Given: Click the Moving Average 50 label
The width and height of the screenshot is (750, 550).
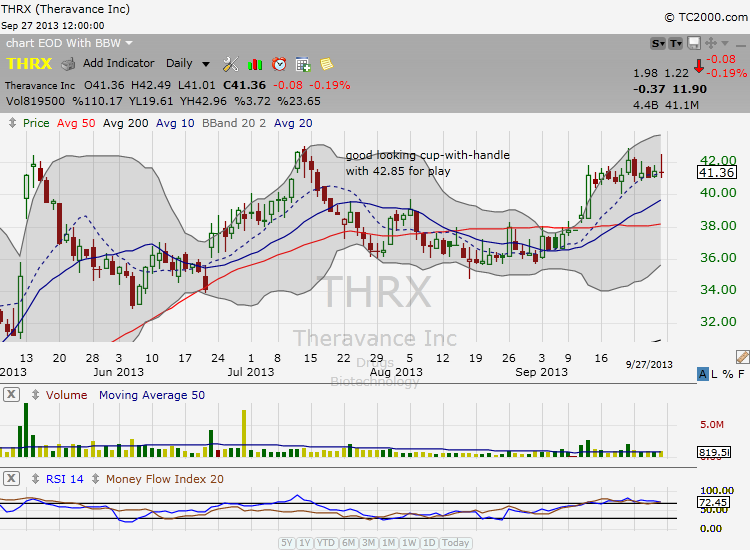Looking at the screenshot, I should (152, 395).
